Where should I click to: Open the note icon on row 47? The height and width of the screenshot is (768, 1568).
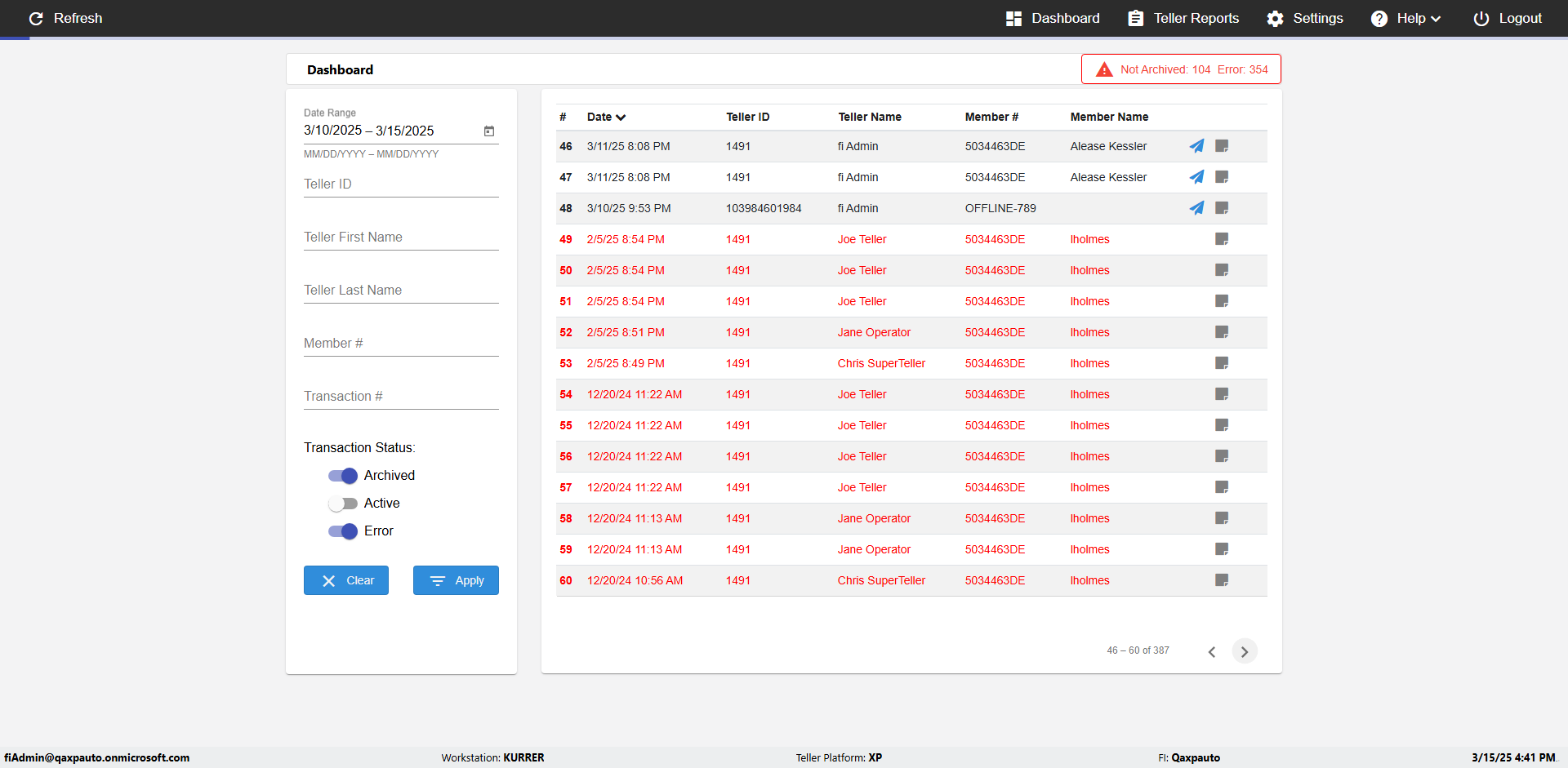1222,177
